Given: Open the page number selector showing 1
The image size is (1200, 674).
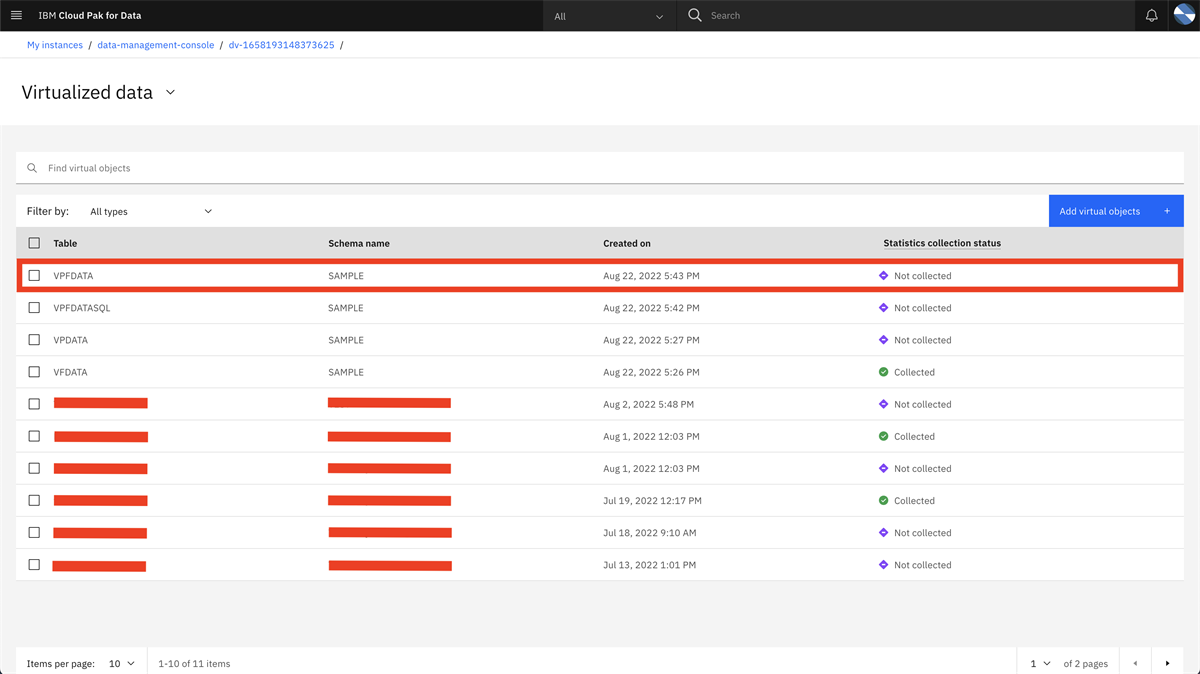Looking at the screenshot, I should coord(1040,662).
